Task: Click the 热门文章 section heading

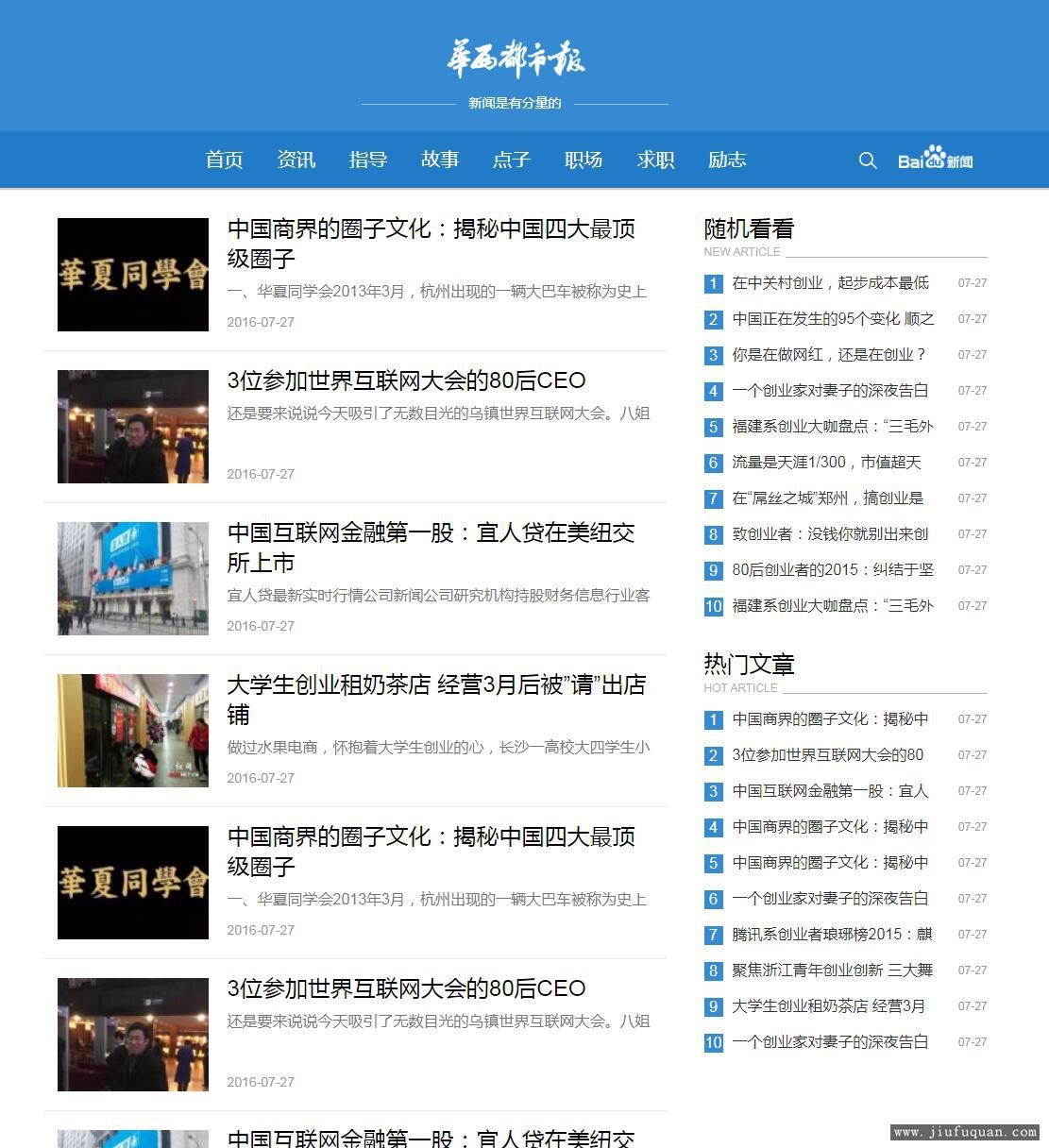Action: (x=749, y=664)
